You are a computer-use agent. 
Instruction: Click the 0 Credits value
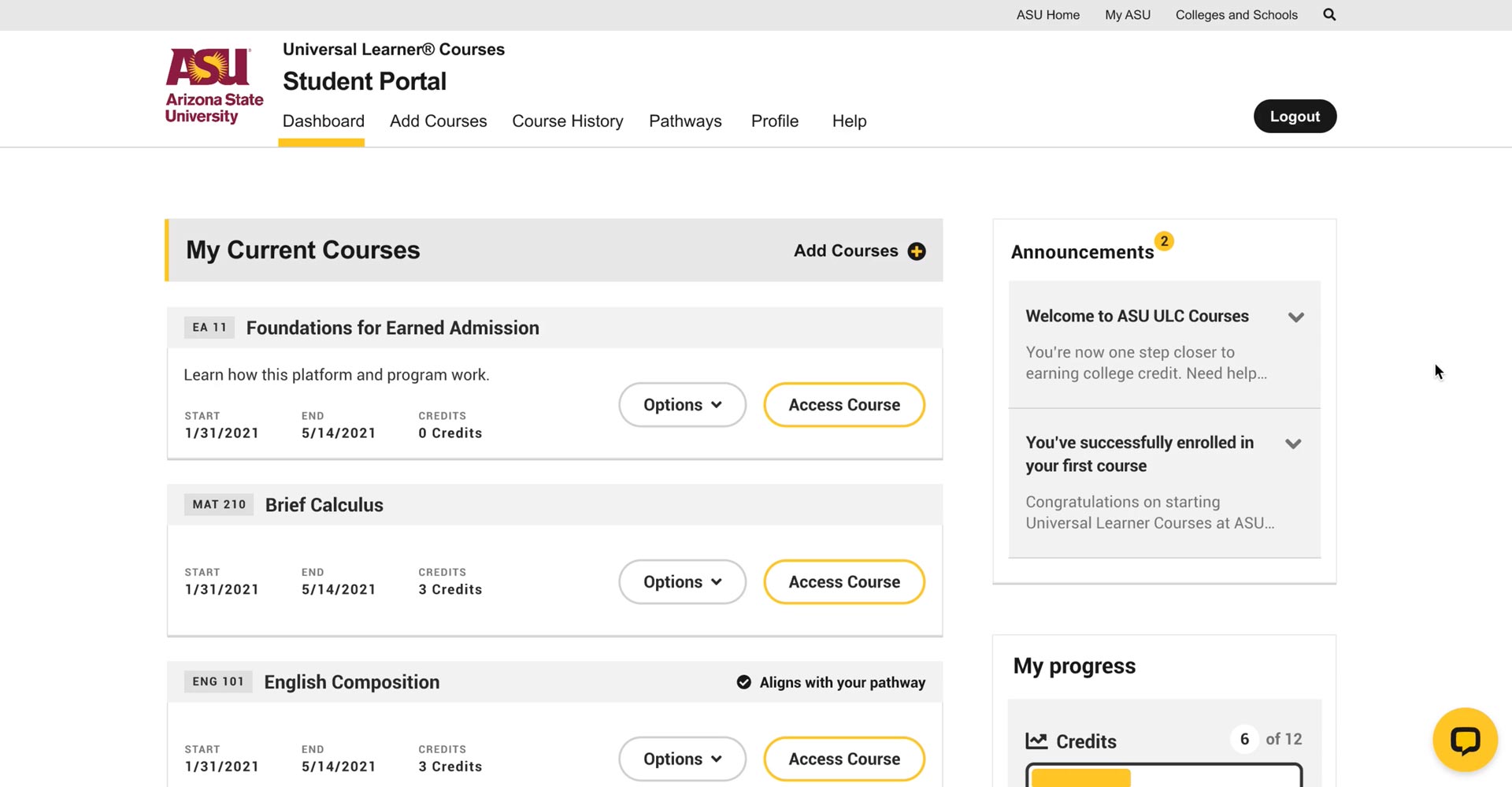(450, 433)
